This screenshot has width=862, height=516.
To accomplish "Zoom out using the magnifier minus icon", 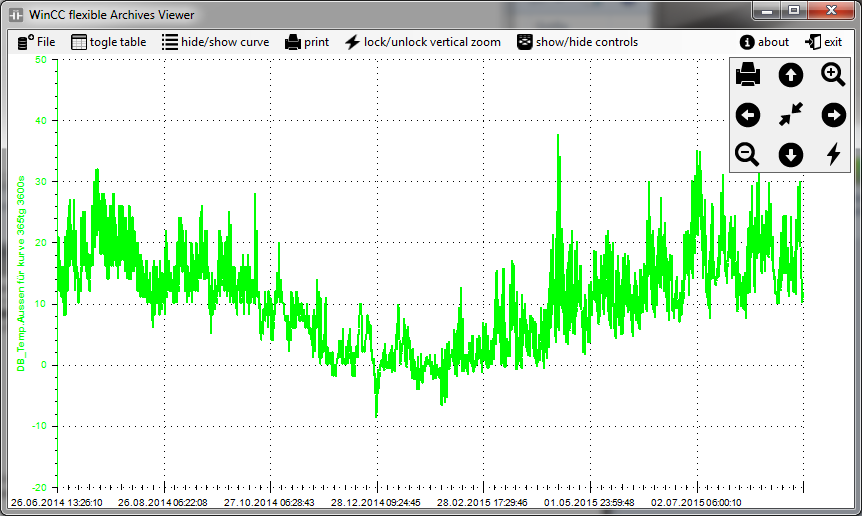I will pos(748,154).
